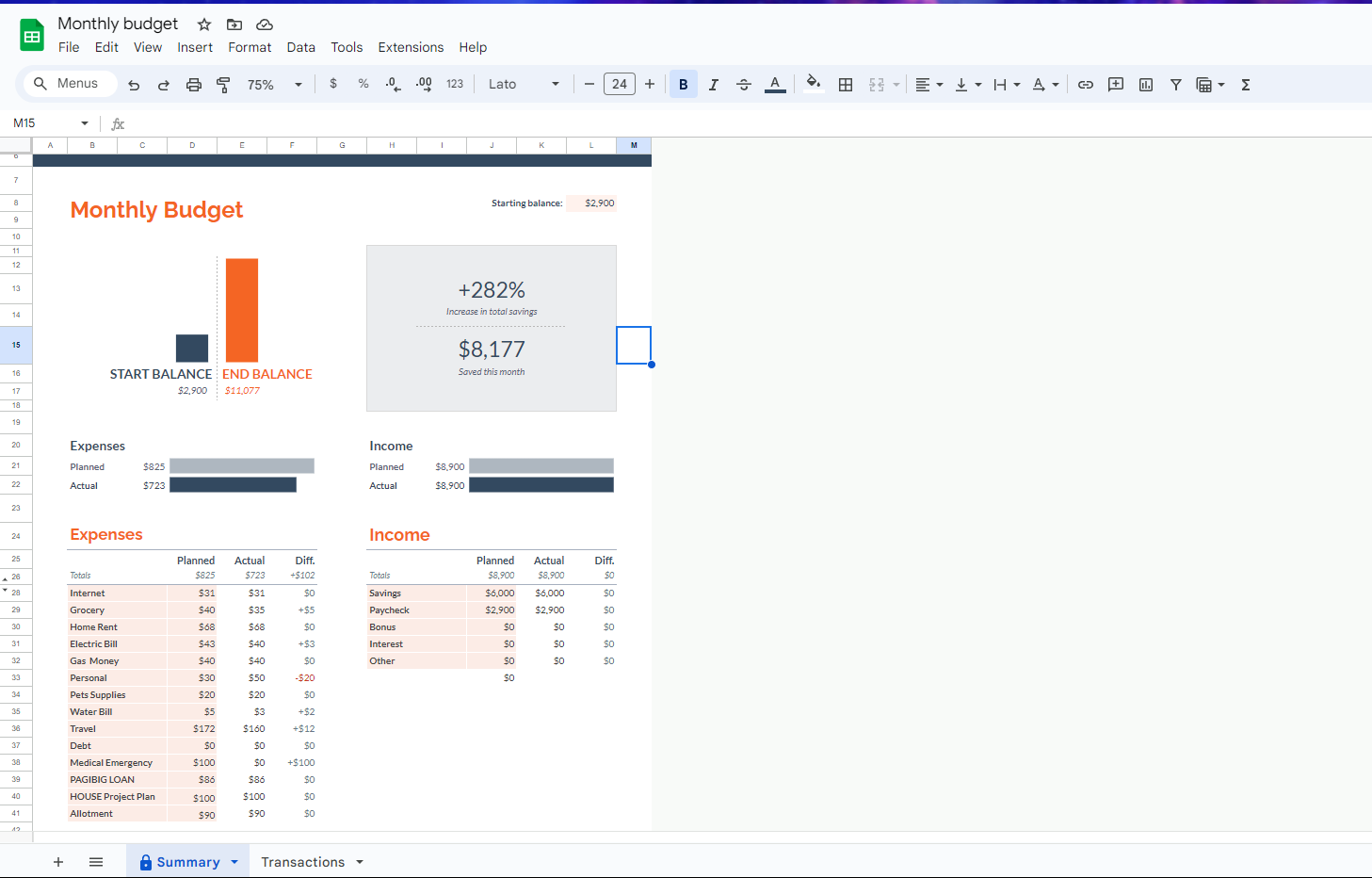
Task: Click the Merge cells icon
Action: (x=877, y=85)
